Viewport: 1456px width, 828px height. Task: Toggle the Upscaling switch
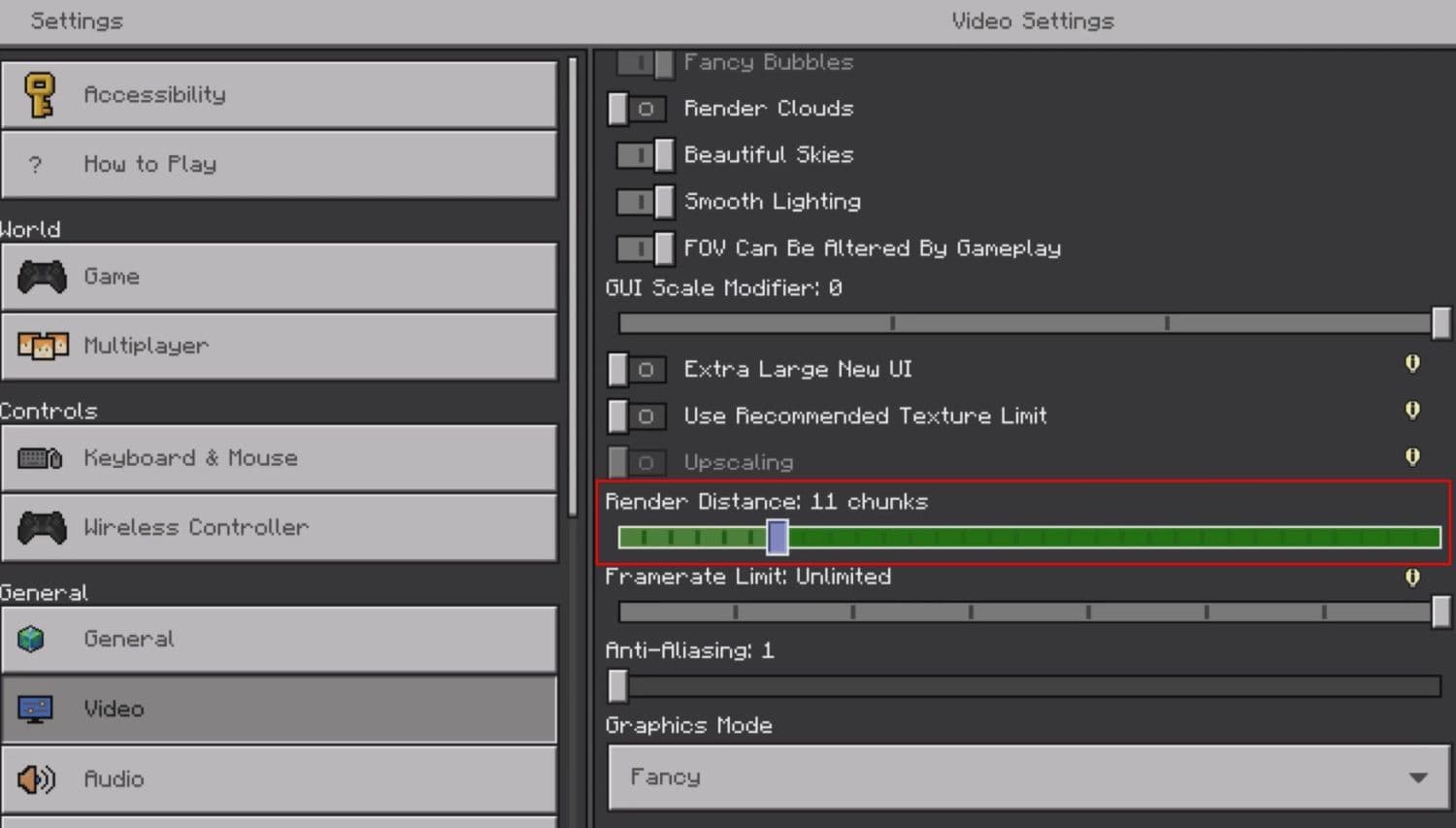tap(637, 462)
